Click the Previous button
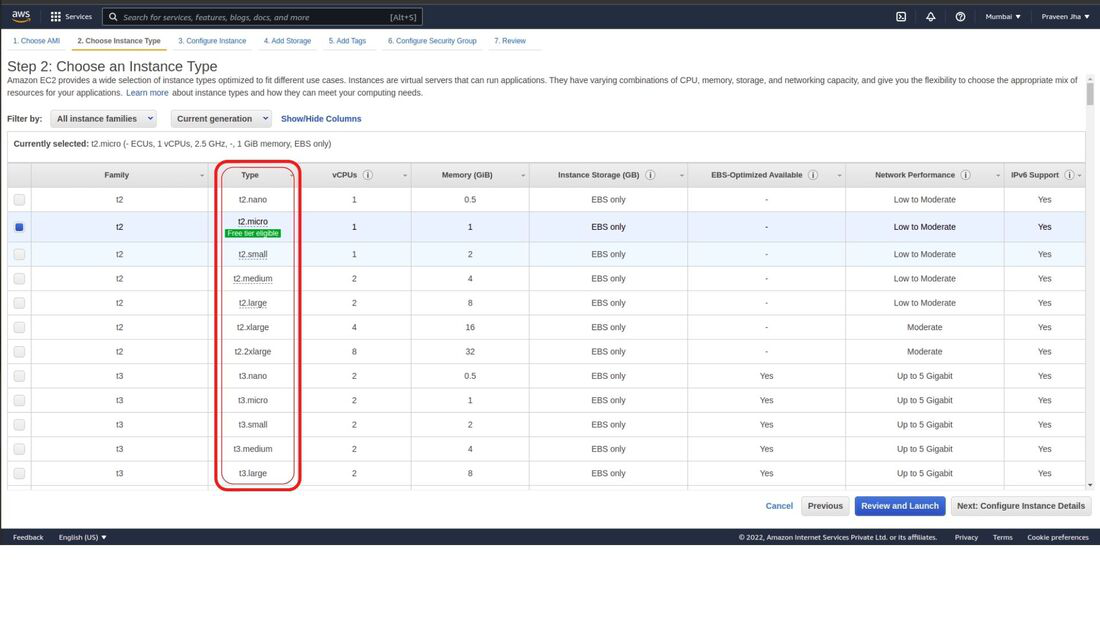 (825, 506)
